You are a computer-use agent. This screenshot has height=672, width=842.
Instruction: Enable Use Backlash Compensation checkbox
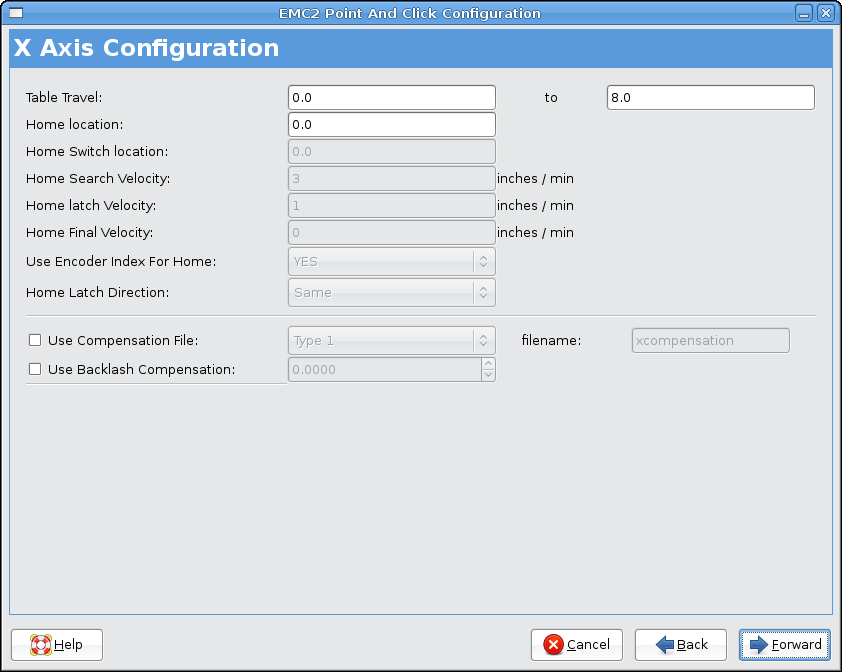[x=35, y=370]
